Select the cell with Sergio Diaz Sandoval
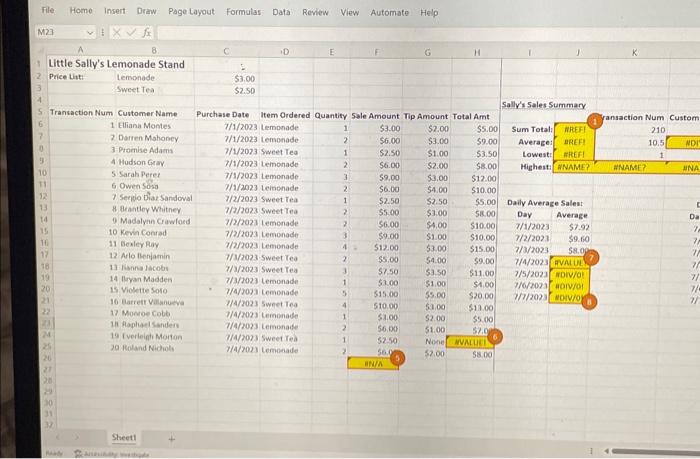This screenshot has width=700, height=459. [x=156, y=197]
